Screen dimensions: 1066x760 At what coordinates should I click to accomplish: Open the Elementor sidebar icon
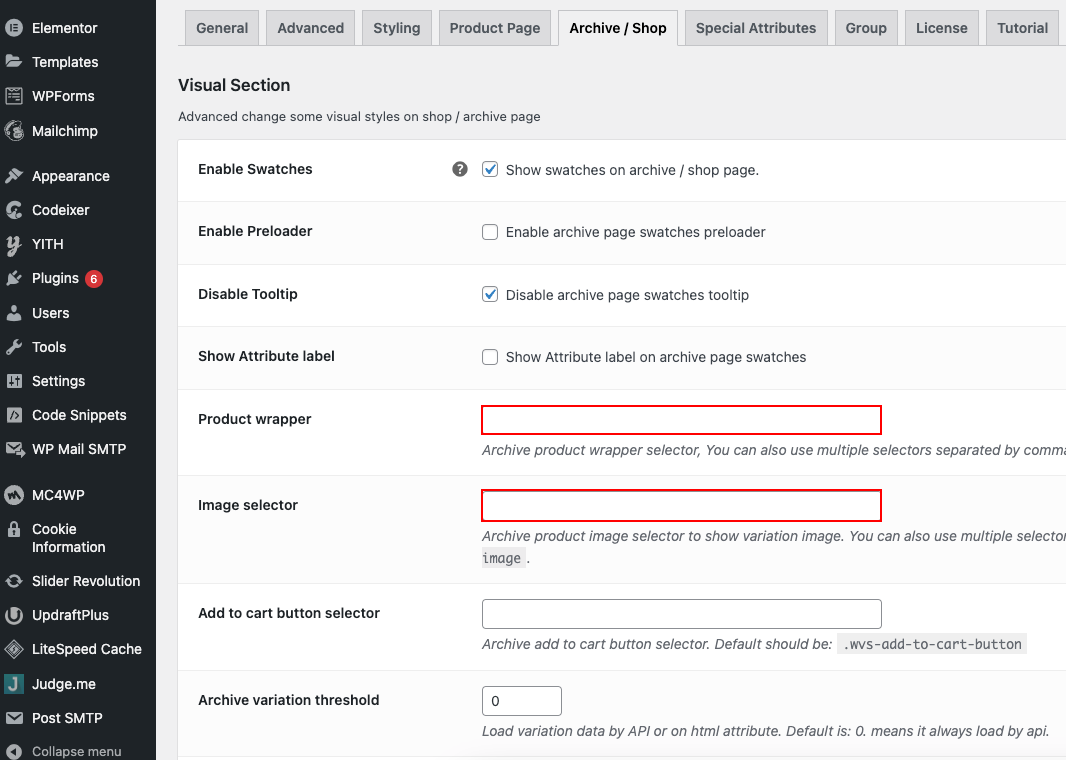[x=14, y=28]
